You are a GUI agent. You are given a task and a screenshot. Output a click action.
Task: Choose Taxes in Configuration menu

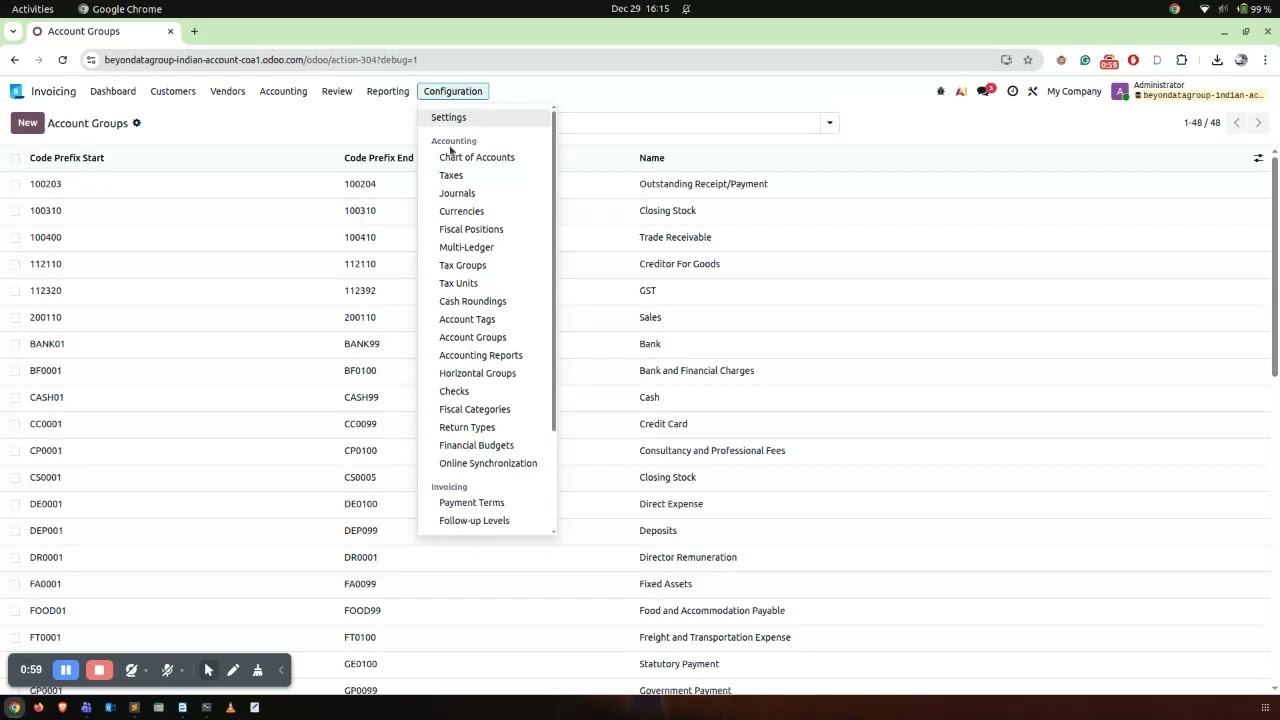[451, 175]
